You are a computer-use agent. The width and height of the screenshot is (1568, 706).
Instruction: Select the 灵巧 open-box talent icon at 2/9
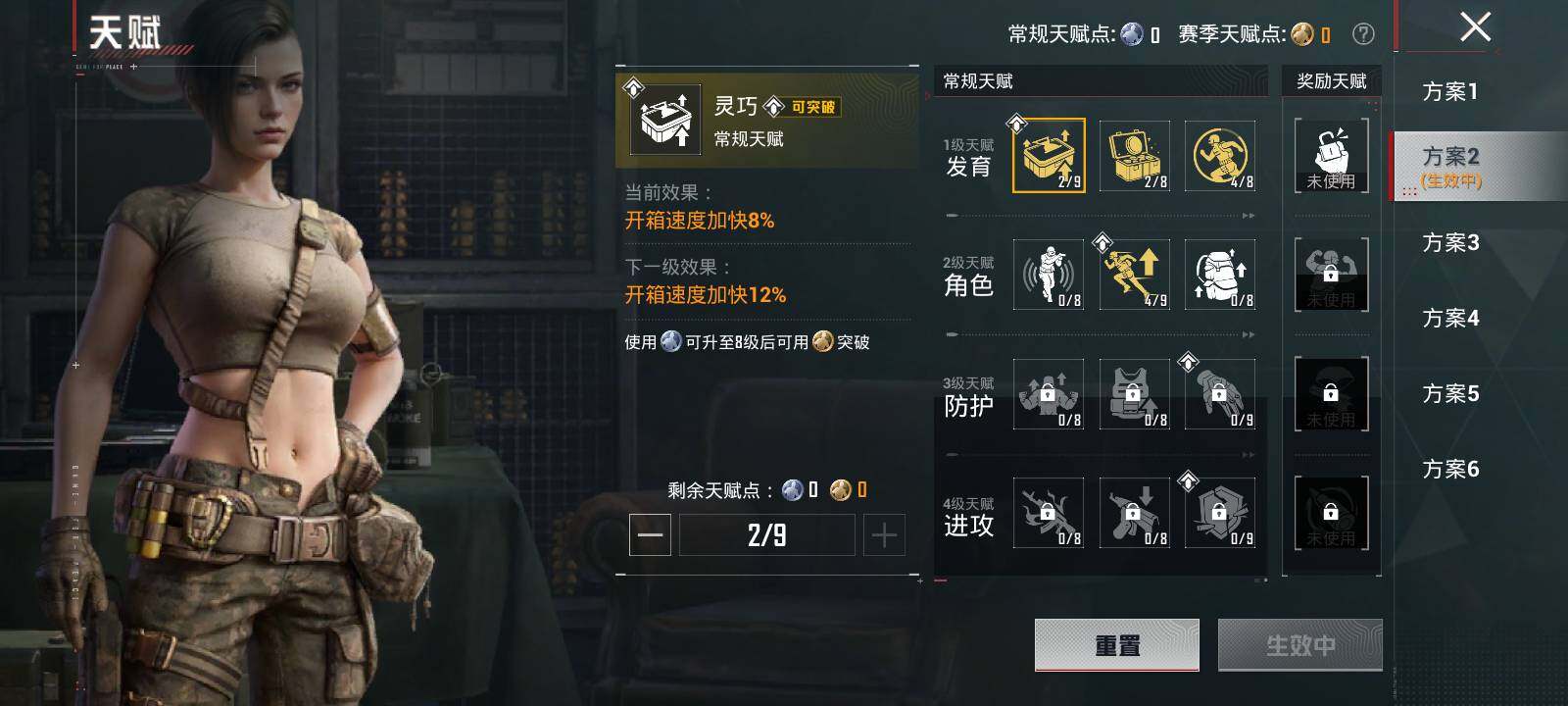[x=1049, y=156]
